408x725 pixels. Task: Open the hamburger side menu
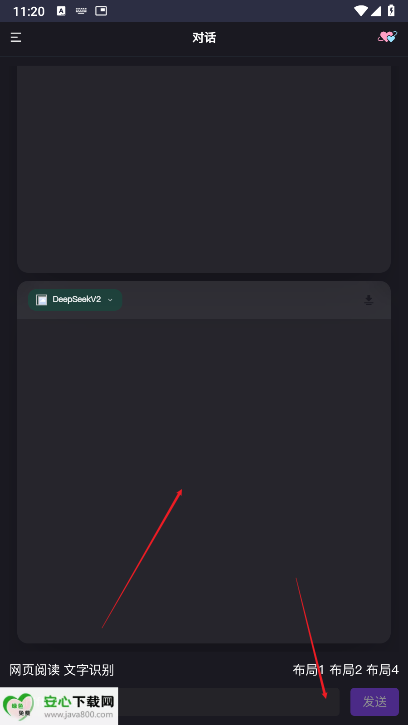click(x=16, y=37)
